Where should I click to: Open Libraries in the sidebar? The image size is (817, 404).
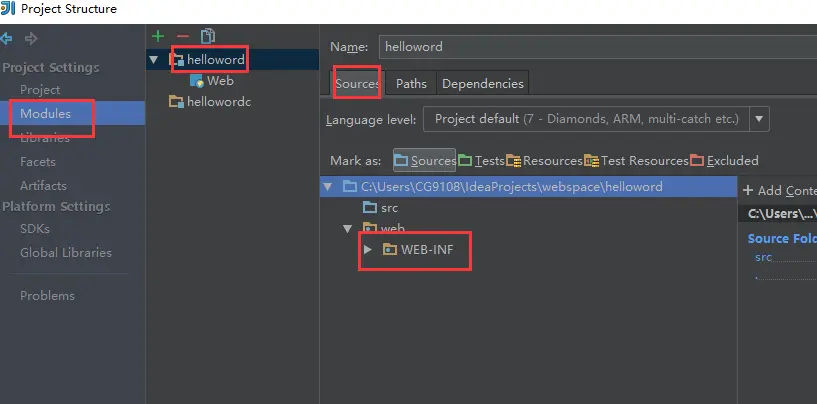point(45,138)
